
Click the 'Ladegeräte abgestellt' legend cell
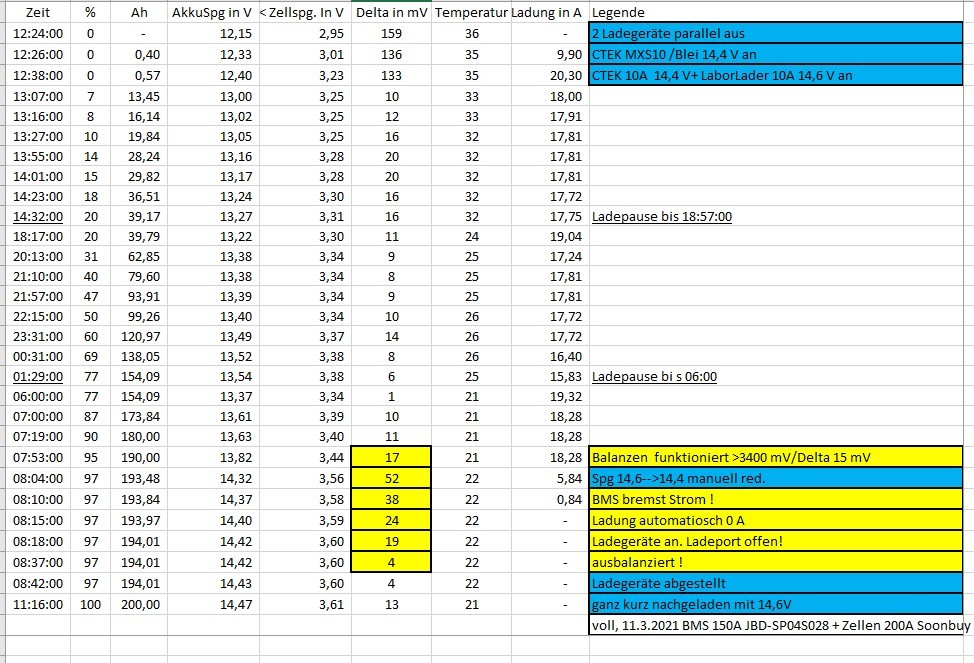coord(776,583)
